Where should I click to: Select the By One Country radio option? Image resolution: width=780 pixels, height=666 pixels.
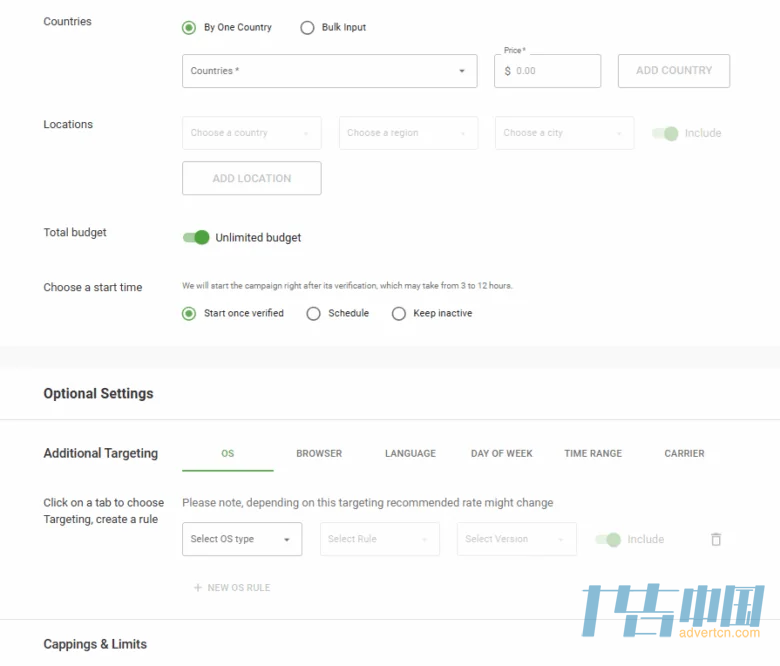[x=189, y=28]
